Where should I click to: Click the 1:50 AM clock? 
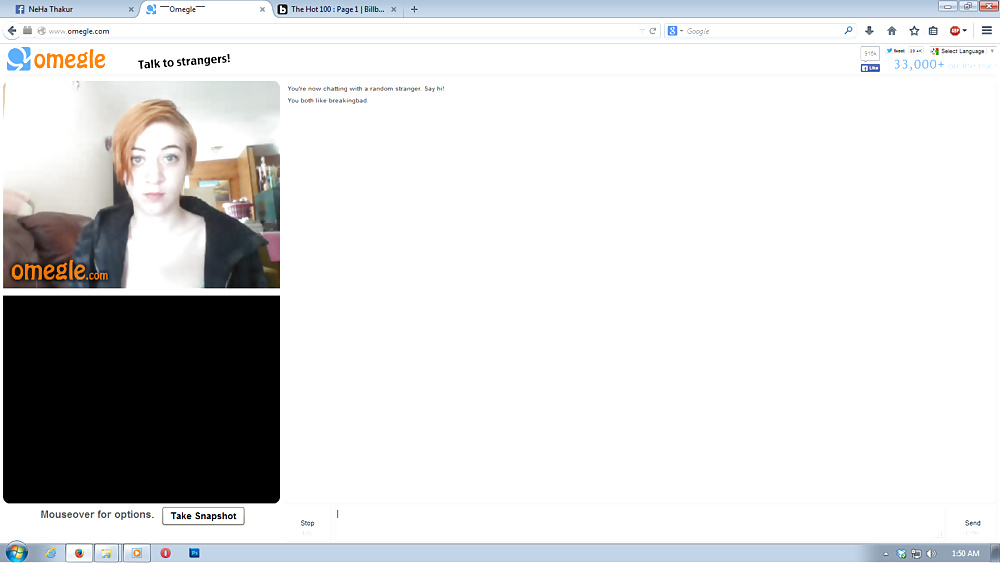pyautogui.click(x=965, y=553)
